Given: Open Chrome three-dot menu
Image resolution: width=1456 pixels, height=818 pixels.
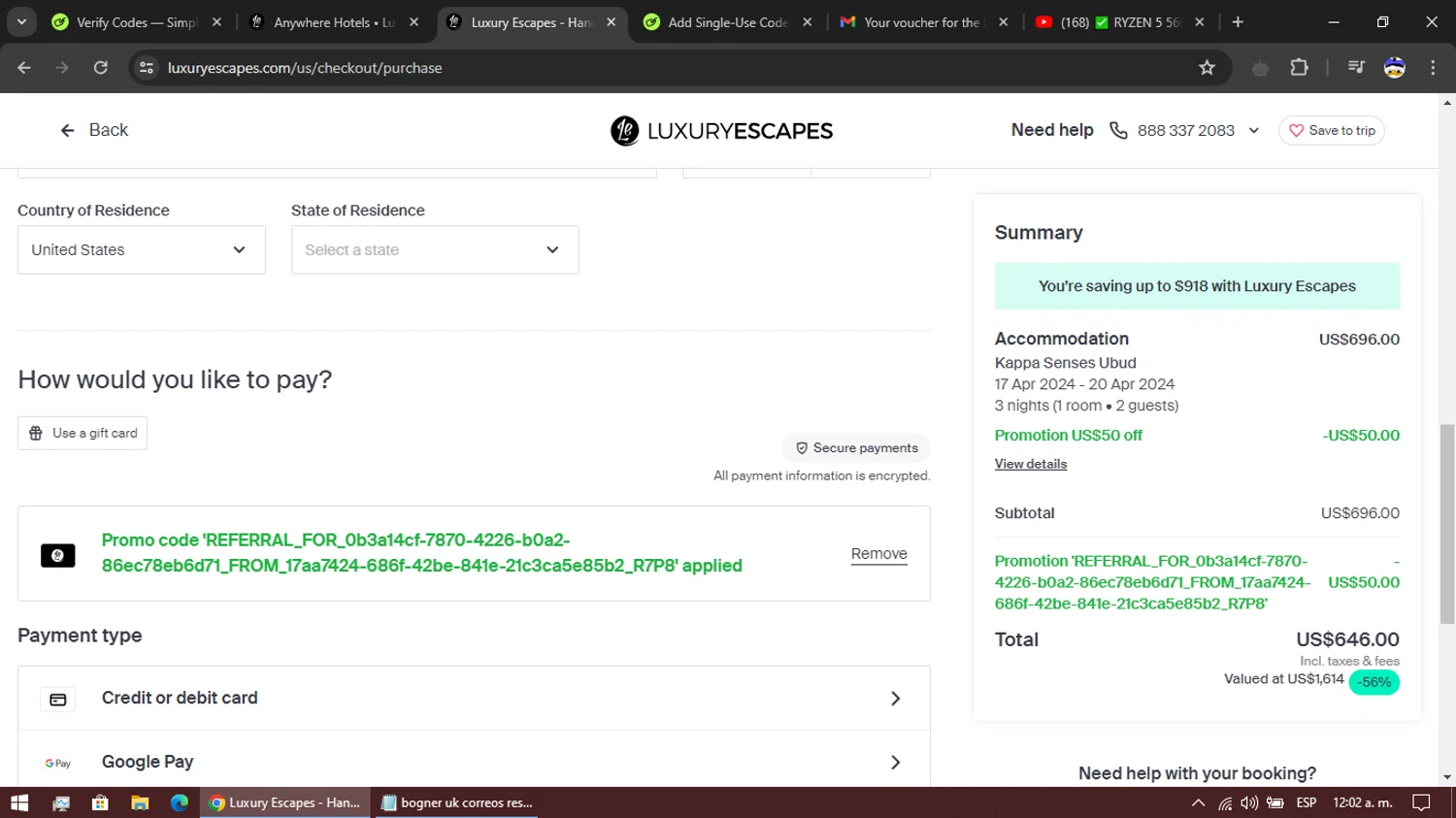Looking at the screenshot, I should (x=1433, y=67).
